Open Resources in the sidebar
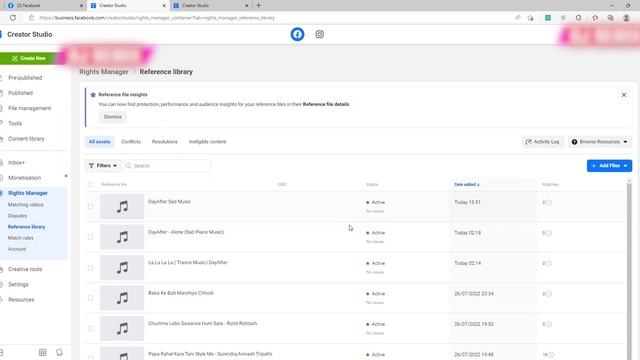The height and width of the screenshot is (360, 640). pos(21,300)
